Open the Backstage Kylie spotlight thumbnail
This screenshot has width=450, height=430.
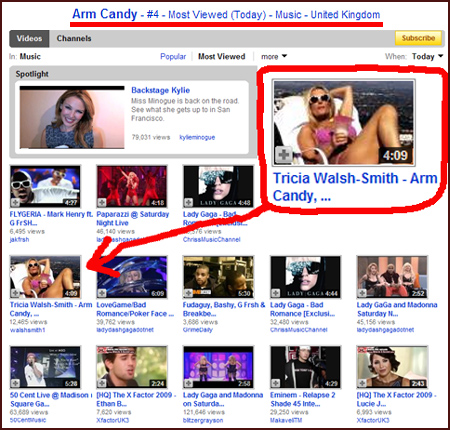tap(72, 117)
